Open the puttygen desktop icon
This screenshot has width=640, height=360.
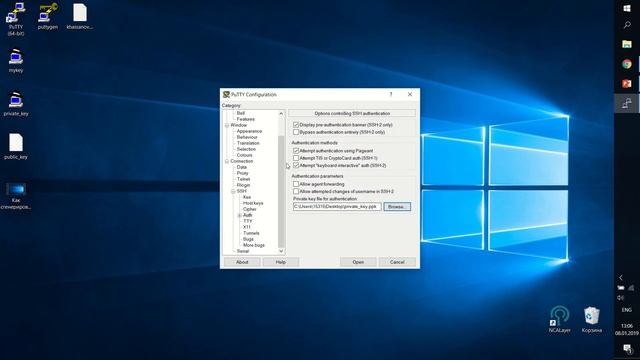click(x=48, y=16)
